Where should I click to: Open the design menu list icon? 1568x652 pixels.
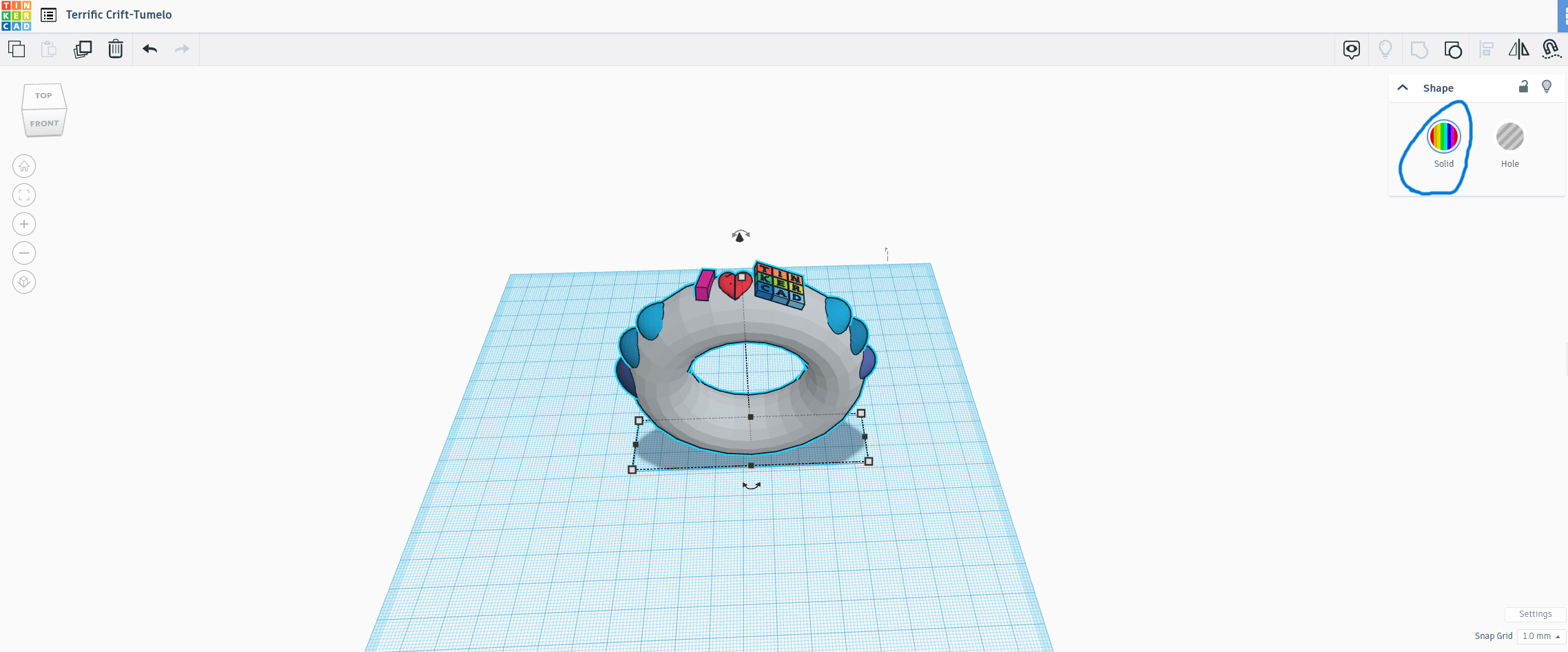pos(48,14)
